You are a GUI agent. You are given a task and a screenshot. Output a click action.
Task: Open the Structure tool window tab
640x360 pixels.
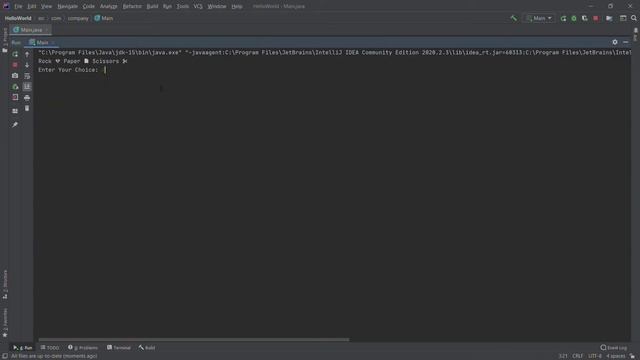click(5, 284)
